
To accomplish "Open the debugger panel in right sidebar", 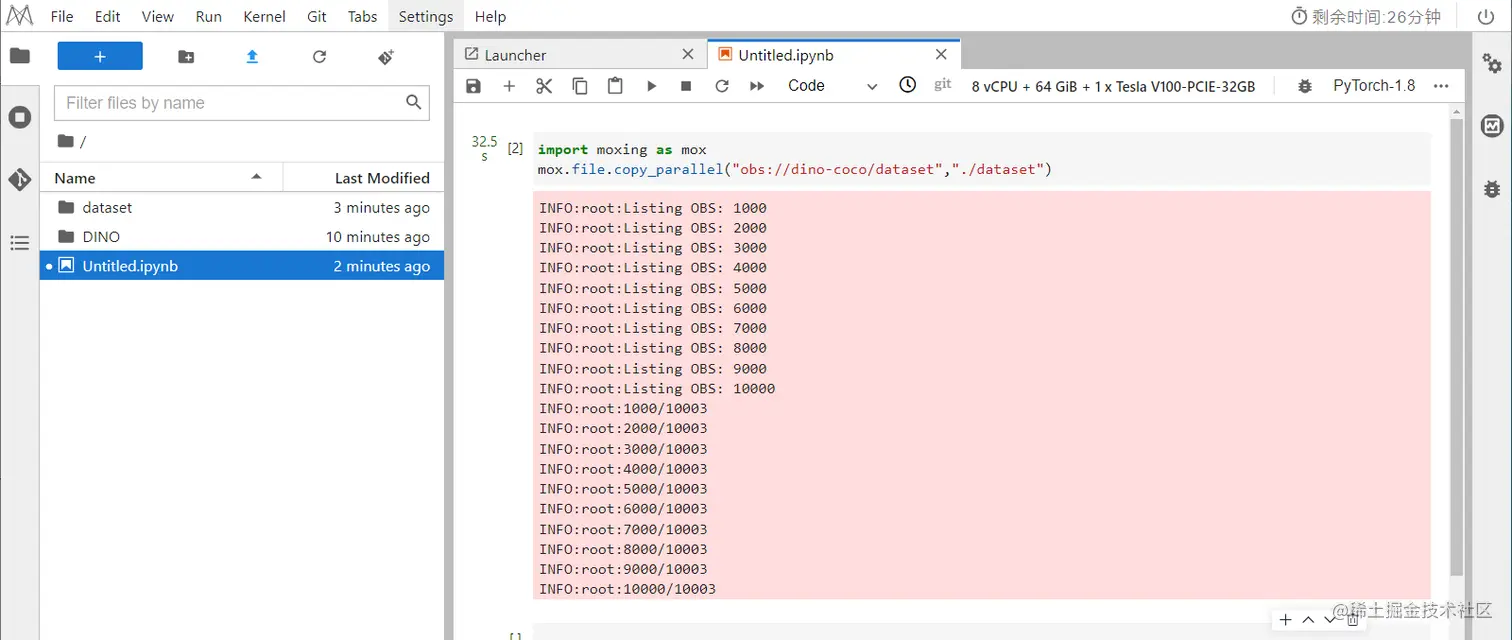I will click(1492, 188).
